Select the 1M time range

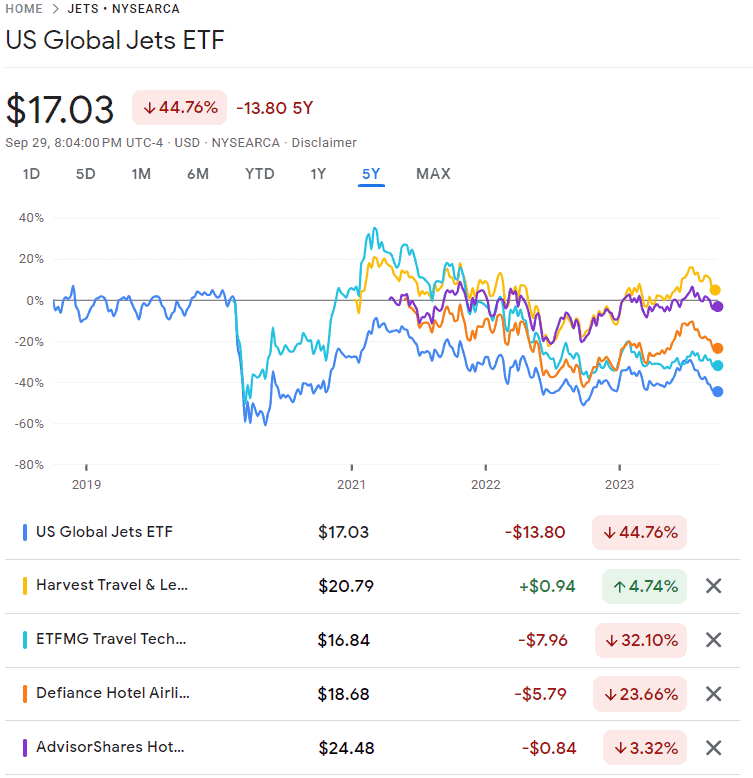tap(141, 174)
